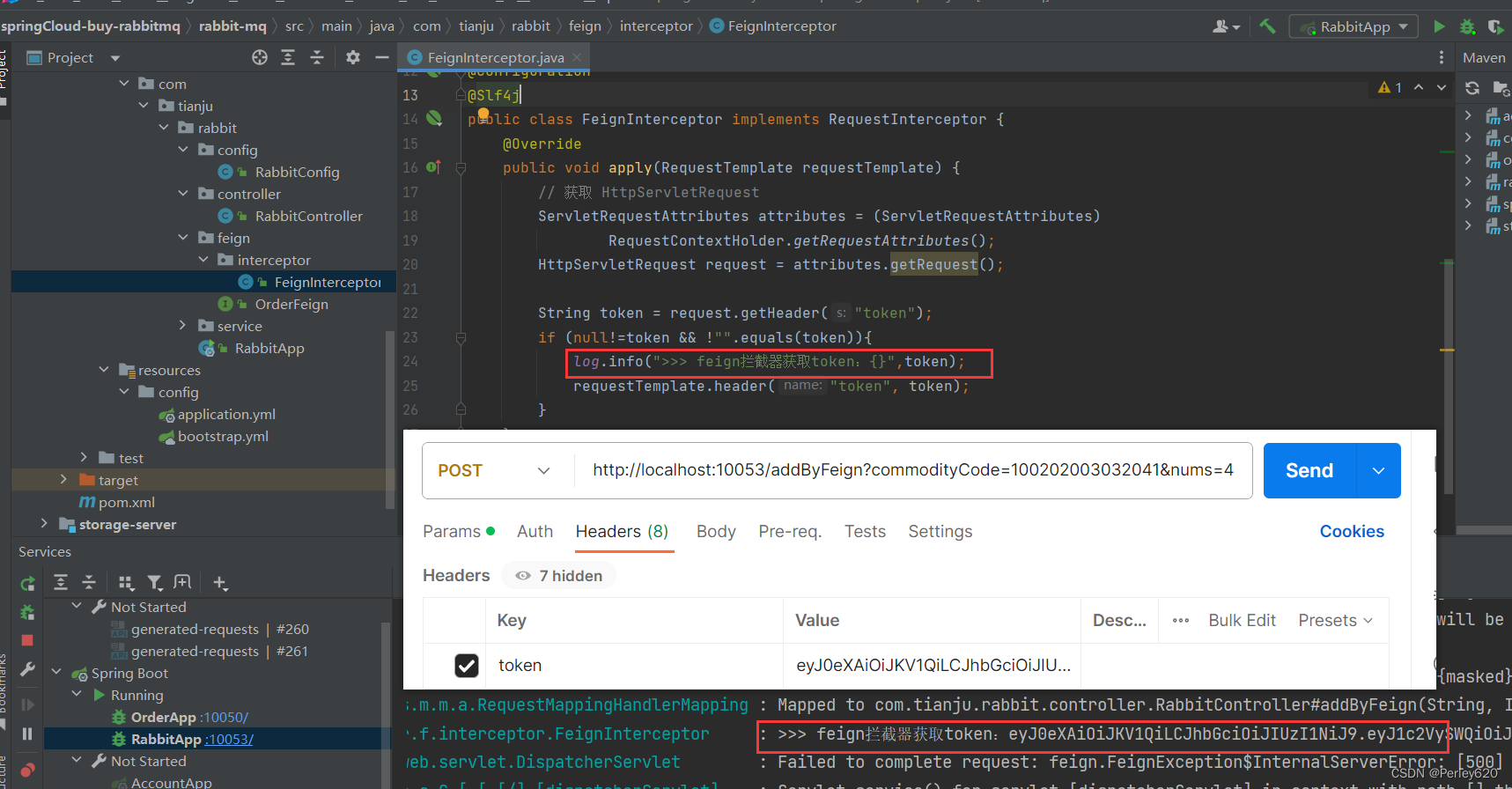The width and height of the screenshot is (1512, 789).
Task: Collapse the Running group in Services
Action: [x=77, y=695]
